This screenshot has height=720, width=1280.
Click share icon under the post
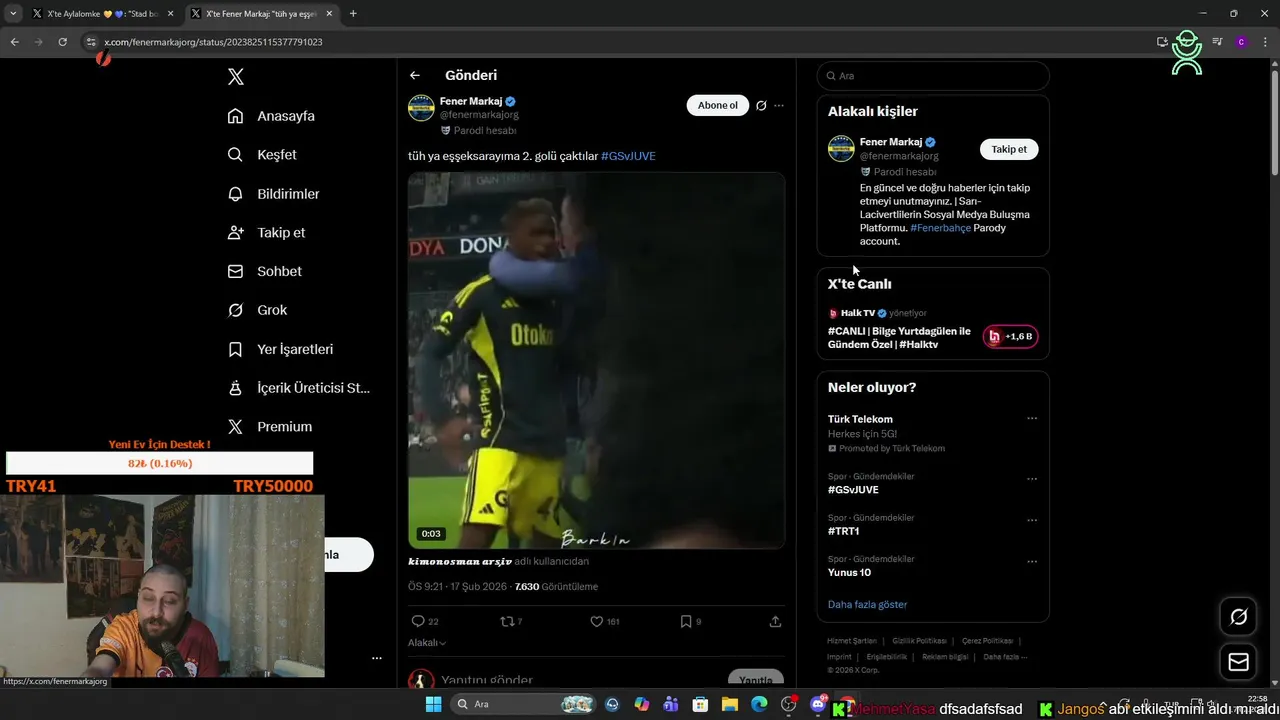tap(775, 621)
